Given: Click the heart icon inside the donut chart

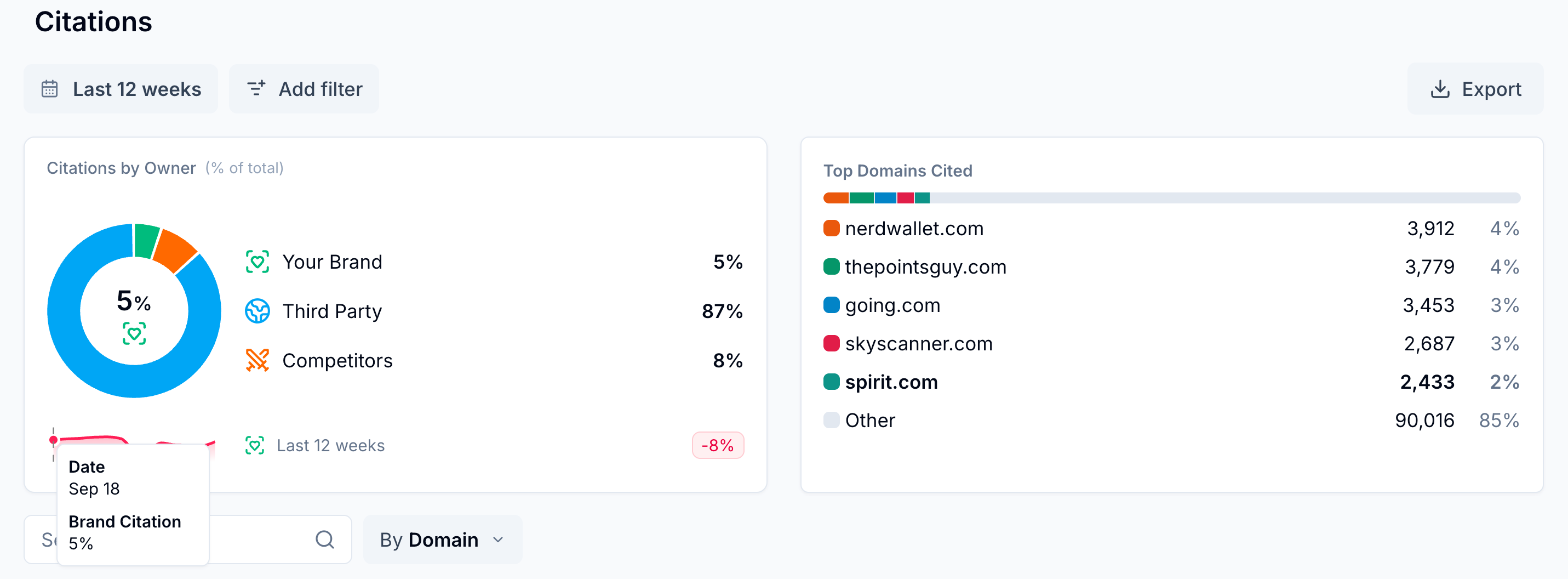Looking at the screenshot, I should [x=134, y=333].
